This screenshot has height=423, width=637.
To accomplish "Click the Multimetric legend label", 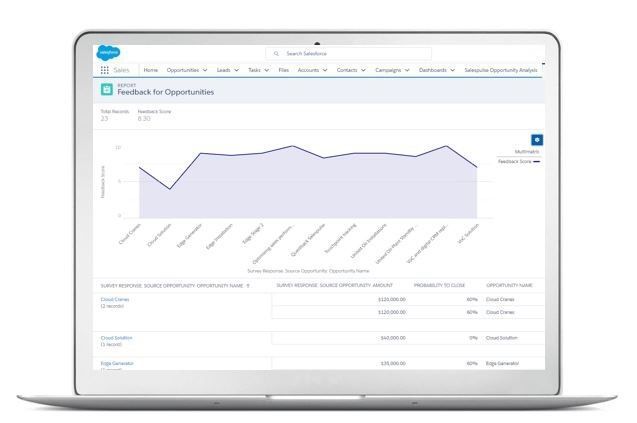I will click(x=527, y=152).
